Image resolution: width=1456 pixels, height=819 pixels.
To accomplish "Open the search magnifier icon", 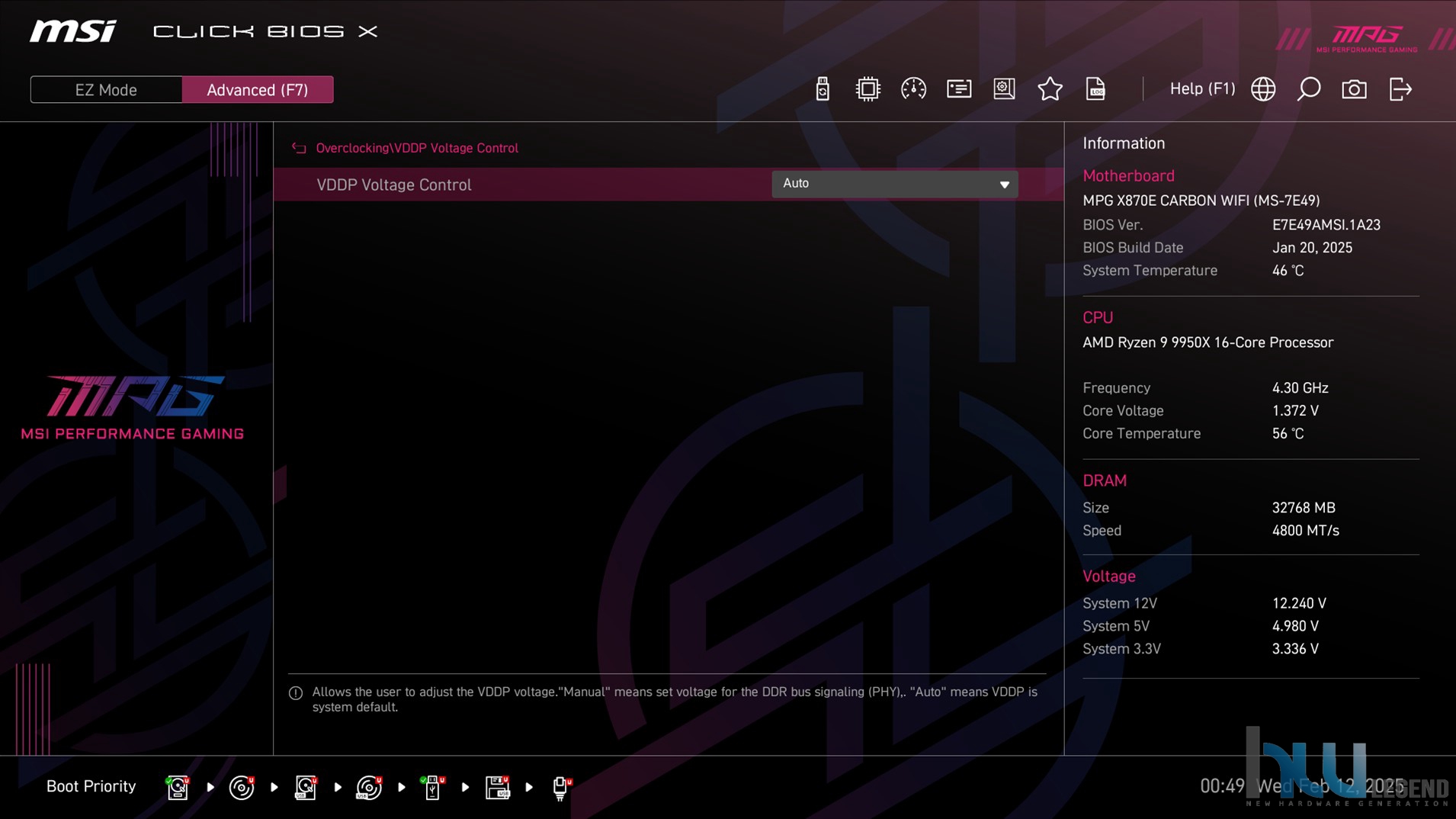I will point(1309,89).
